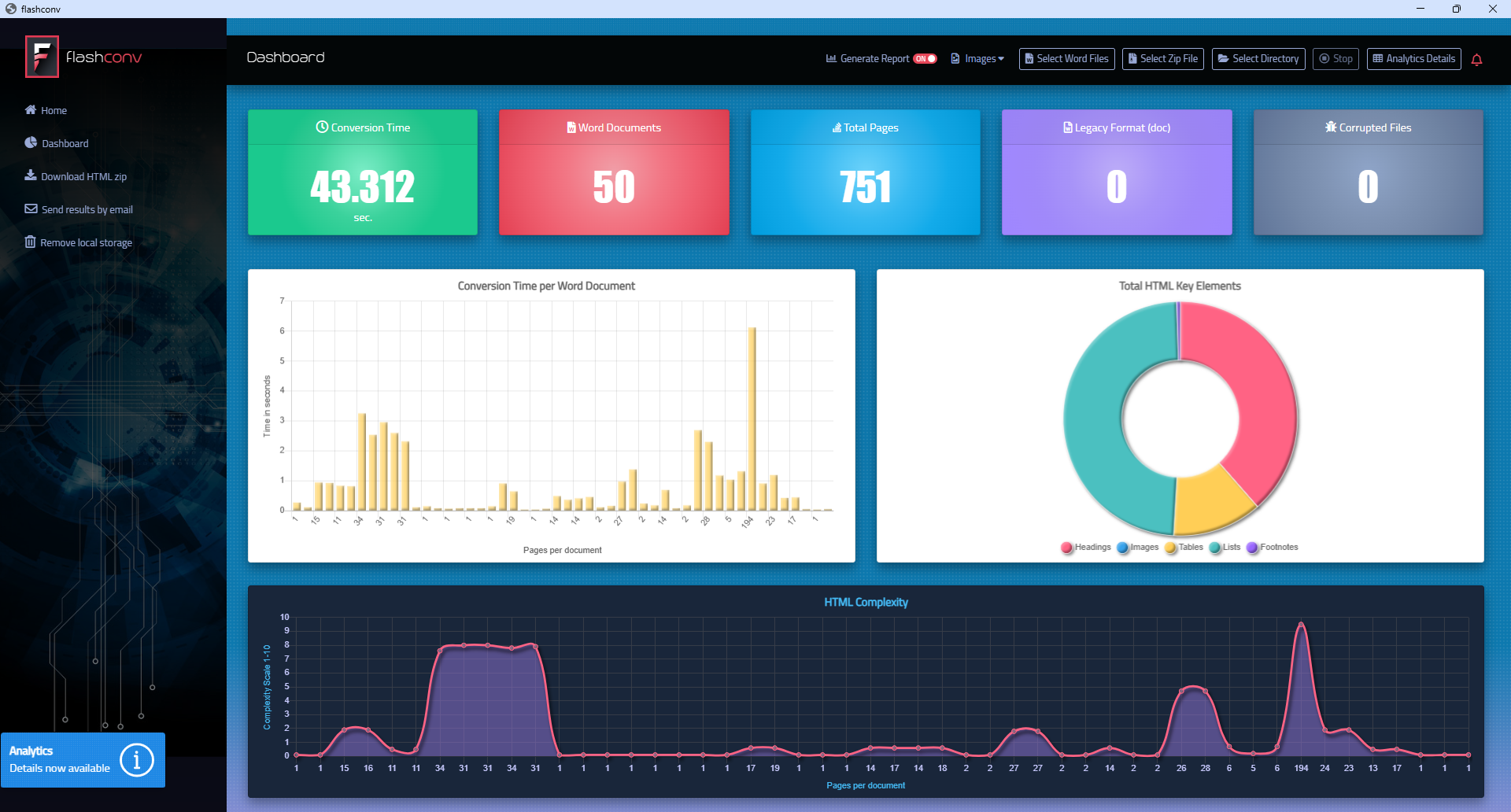Click the notification bell icon

(x=1476, y=60)
